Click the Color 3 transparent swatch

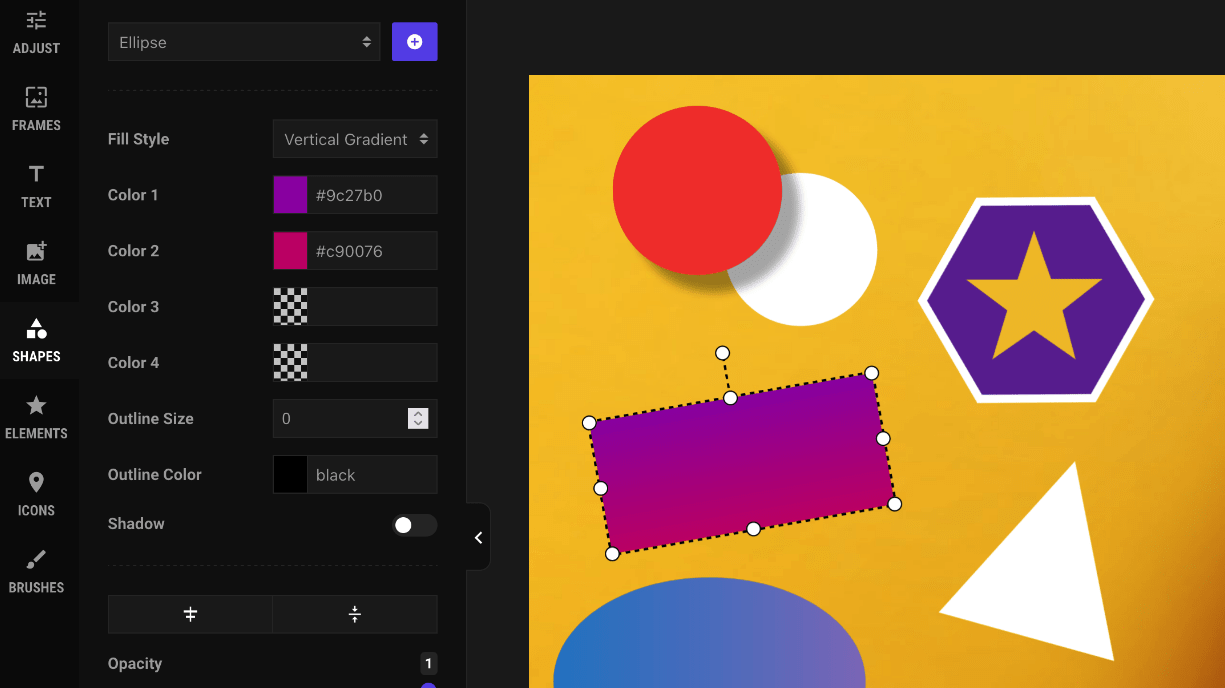291,306
